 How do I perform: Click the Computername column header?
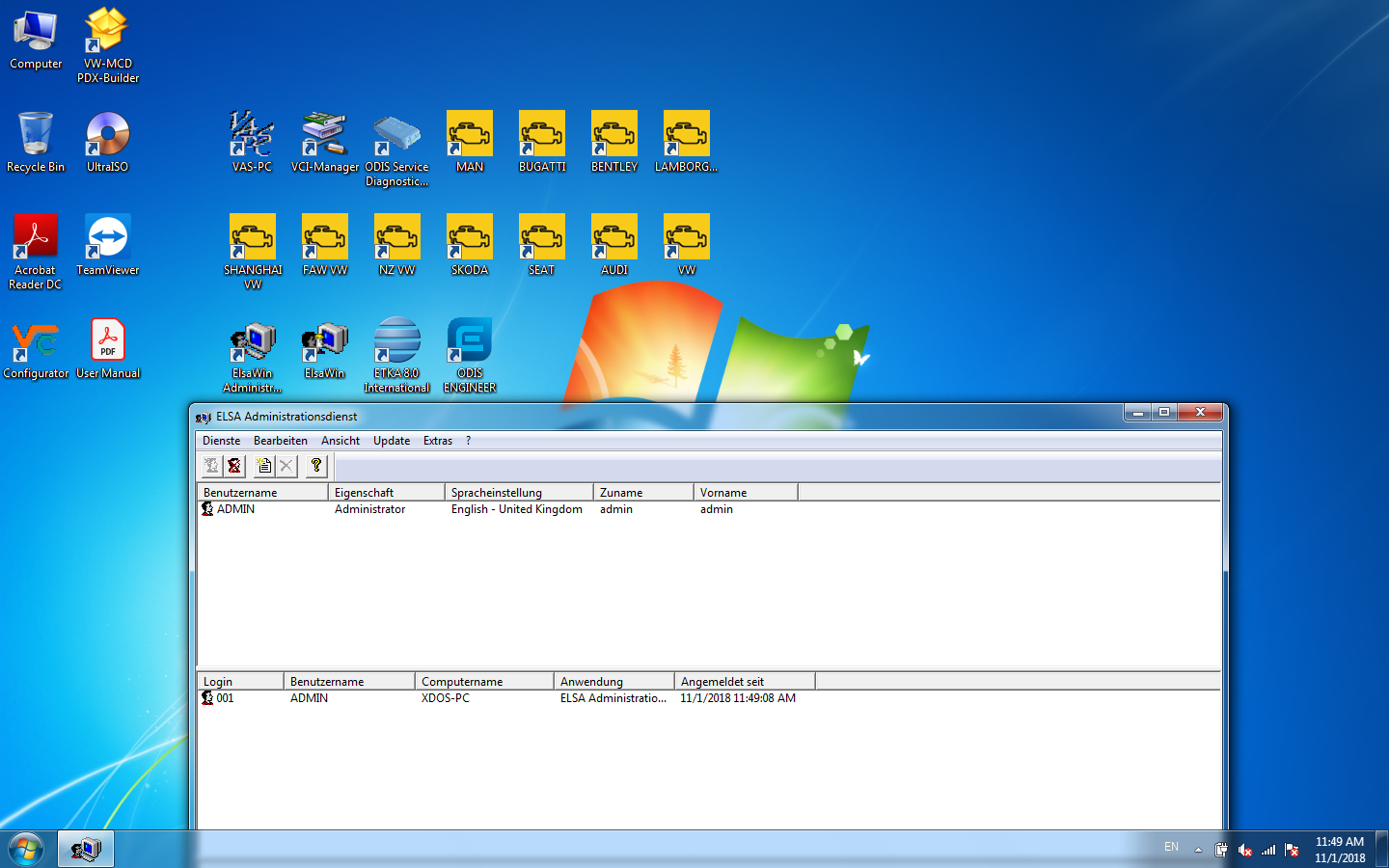pyautogui.click(x=484, y=681)
